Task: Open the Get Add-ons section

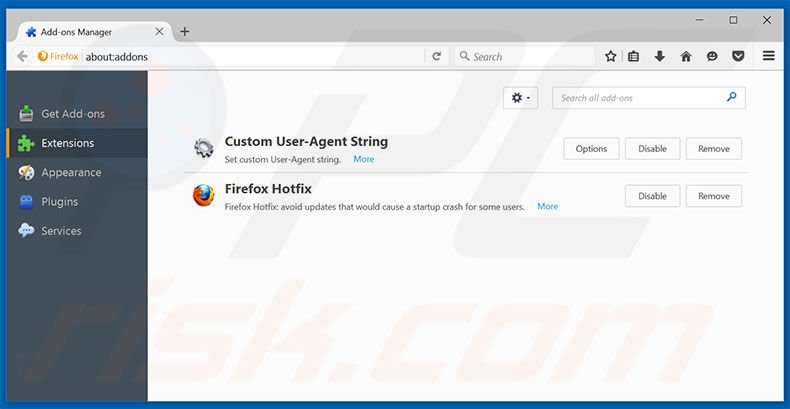Action: tap(77, 114)
